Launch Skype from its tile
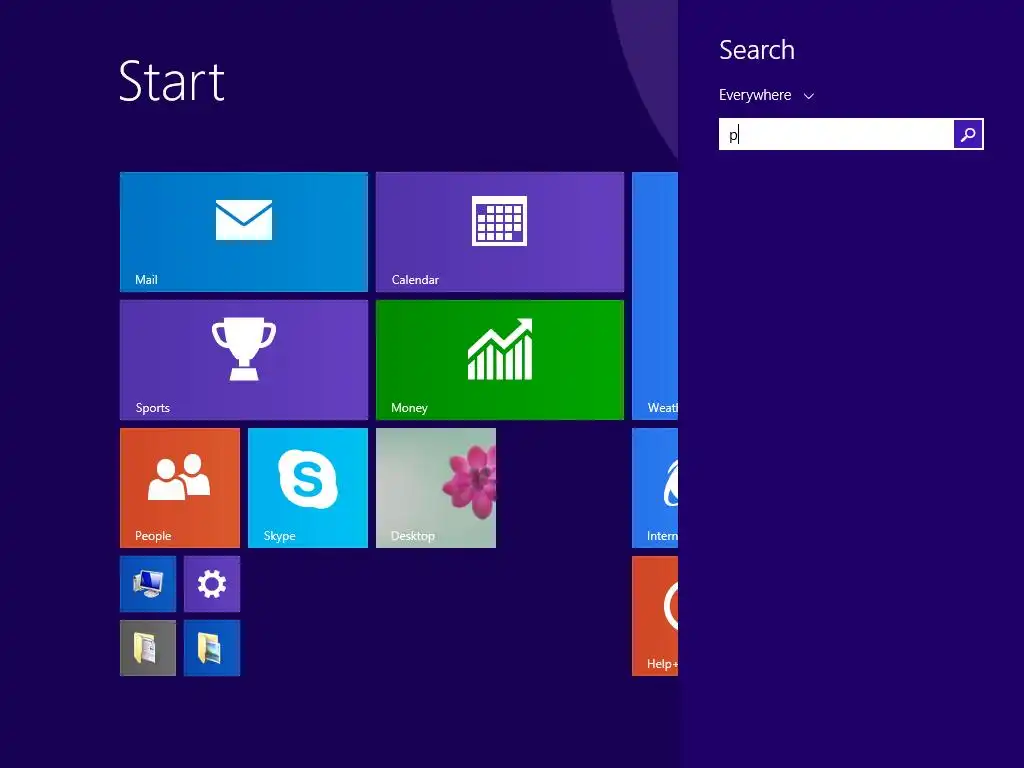1024x768 pixels. (x=308, y=488)
